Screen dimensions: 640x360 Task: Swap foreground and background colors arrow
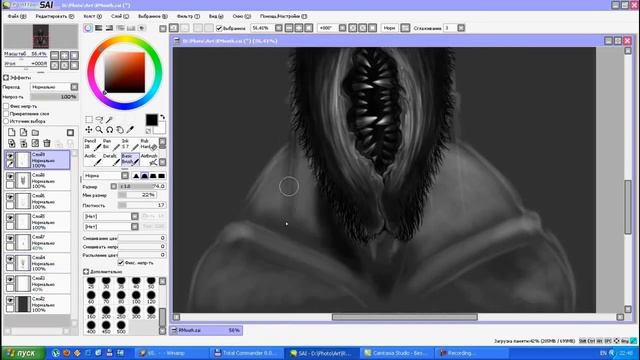162,117
